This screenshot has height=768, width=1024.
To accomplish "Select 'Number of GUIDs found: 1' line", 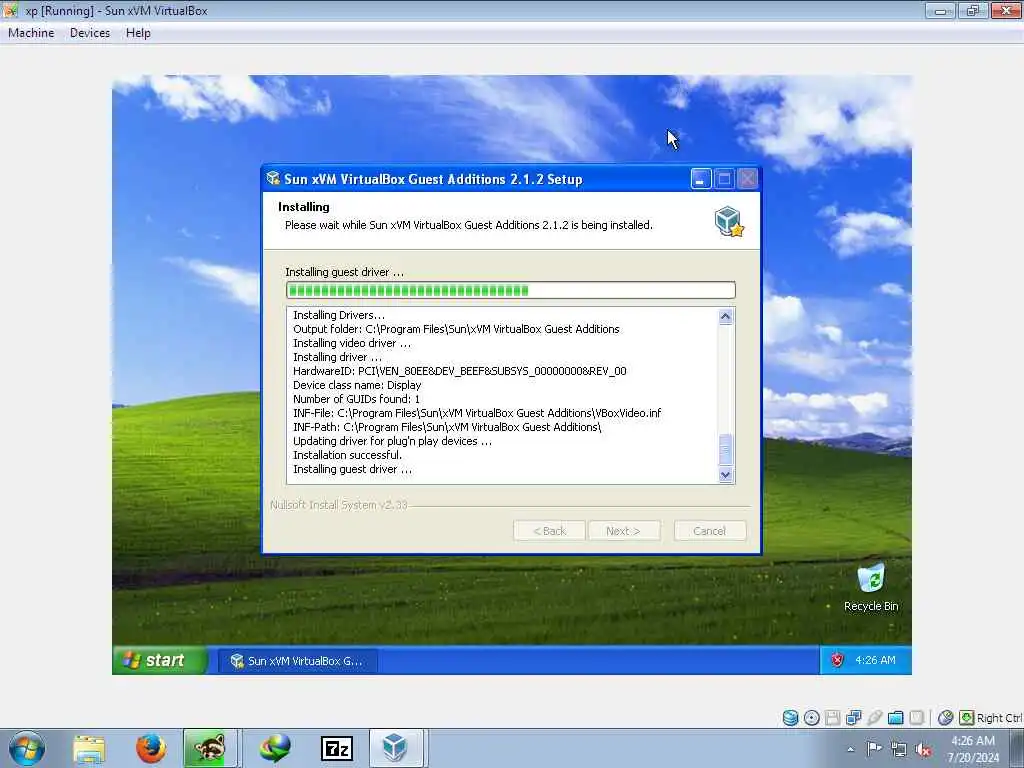I will tap(357, 399).
